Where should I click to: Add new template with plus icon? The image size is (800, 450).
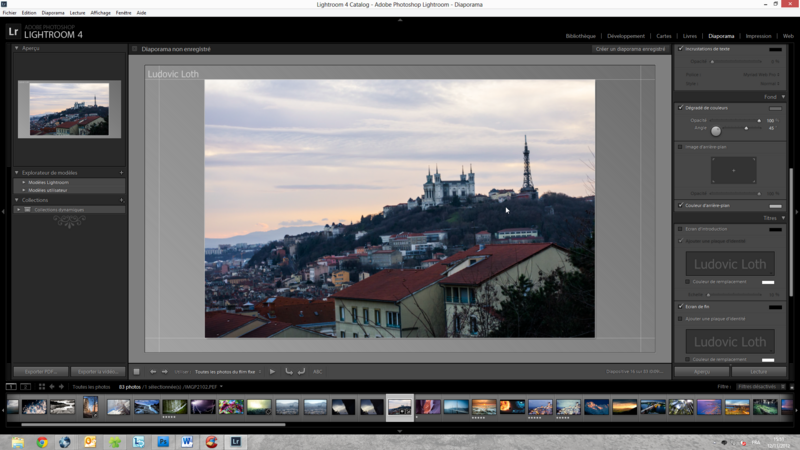(122, 173)
